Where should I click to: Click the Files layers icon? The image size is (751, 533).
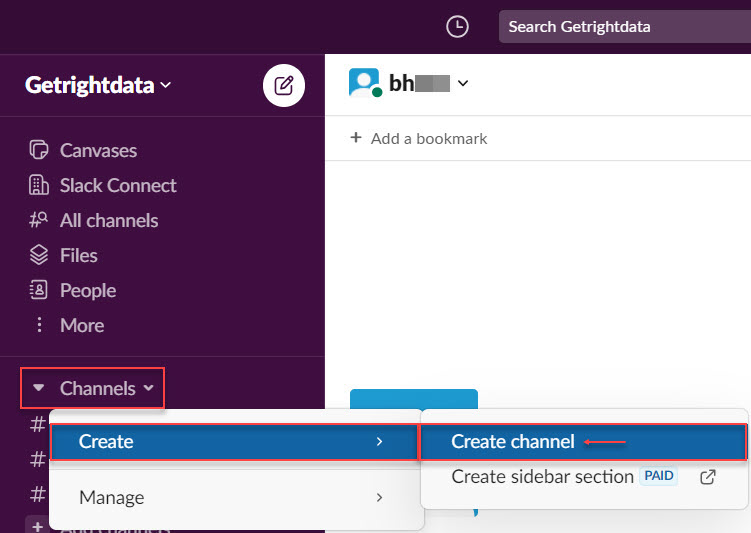pos(39,255)
